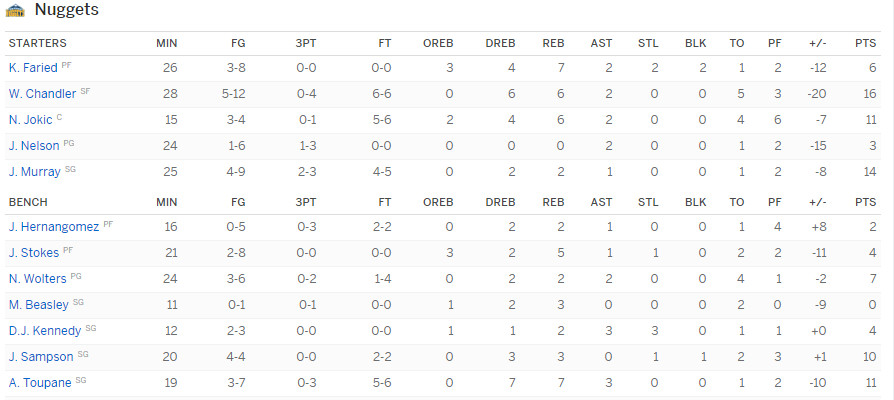The width and height of the screenshot is (894, 400).
Task: Click the Nuggets team heading
Action: (67, 10)
